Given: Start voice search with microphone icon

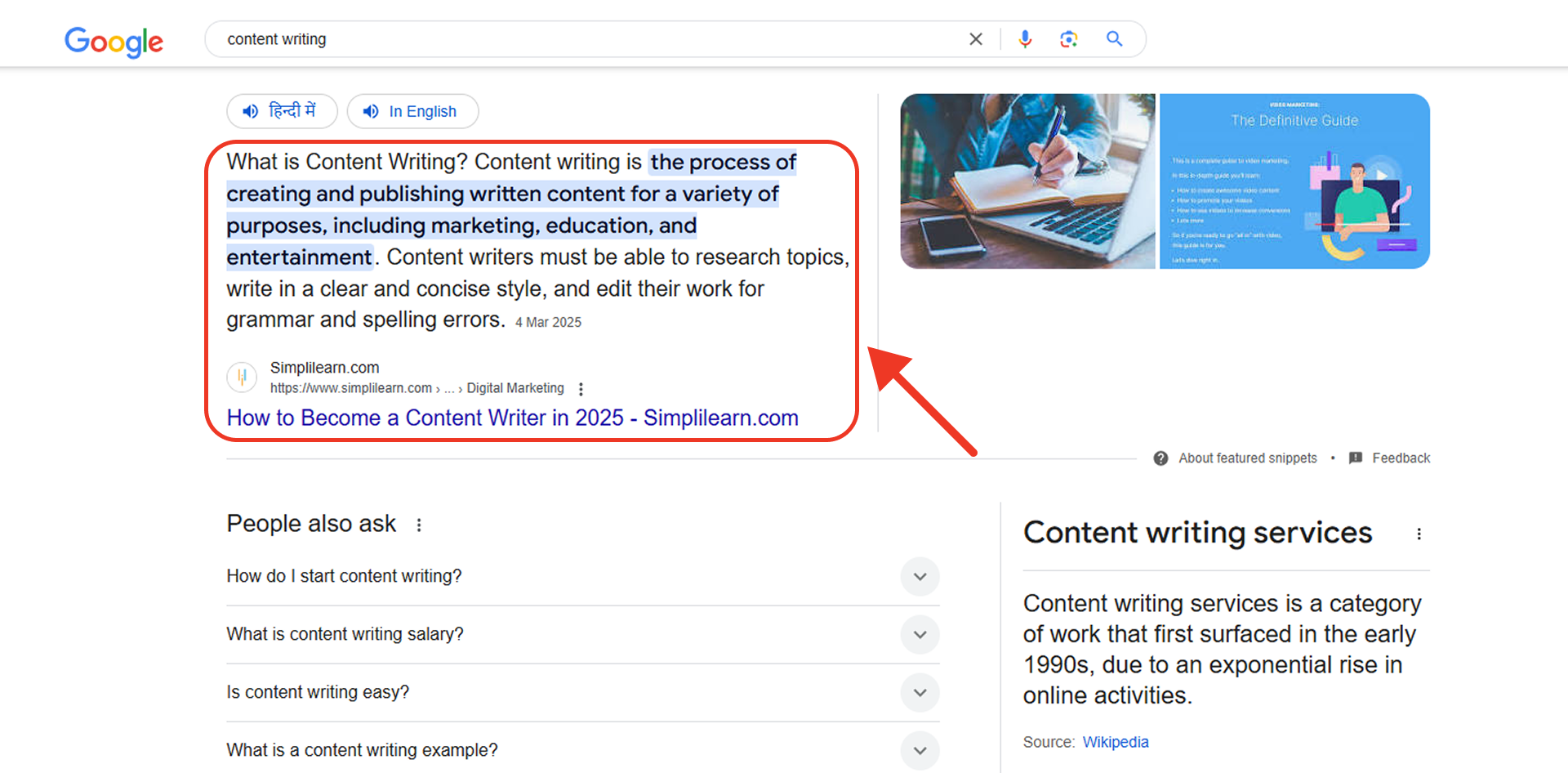Looking at the screenshot, I should [x=1025, y=39].
